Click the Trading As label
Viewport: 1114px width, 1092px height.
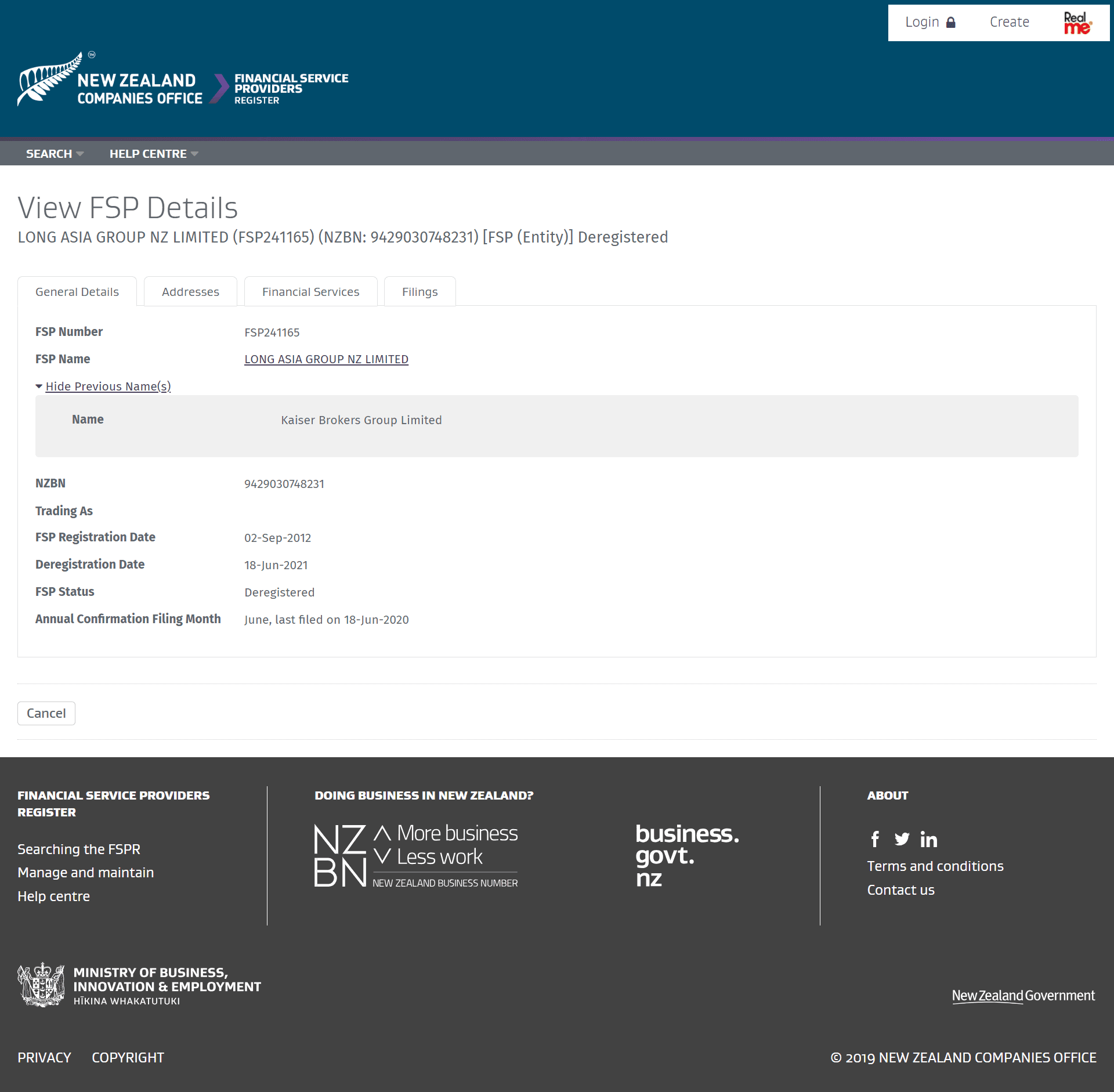click(x=64, y=511)
